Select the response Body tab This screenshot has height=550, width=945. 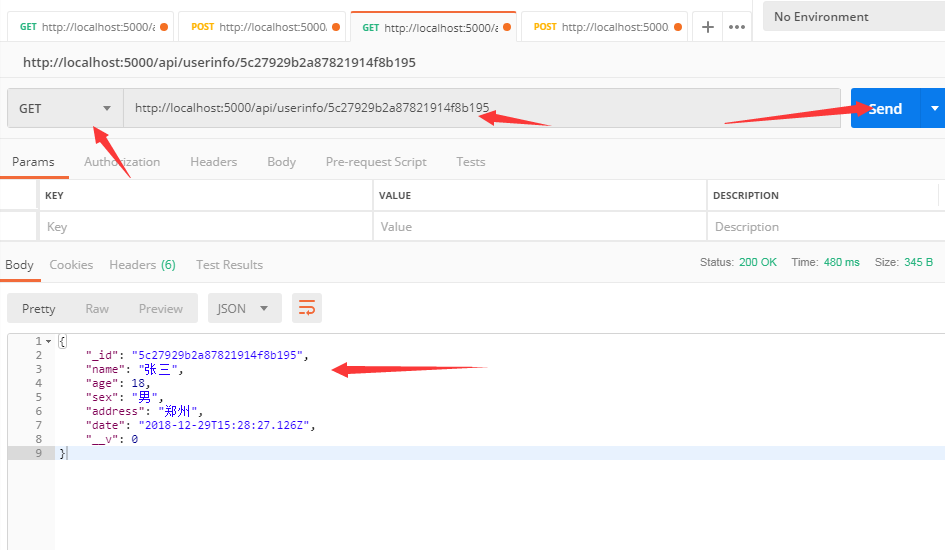coord(19,265)
